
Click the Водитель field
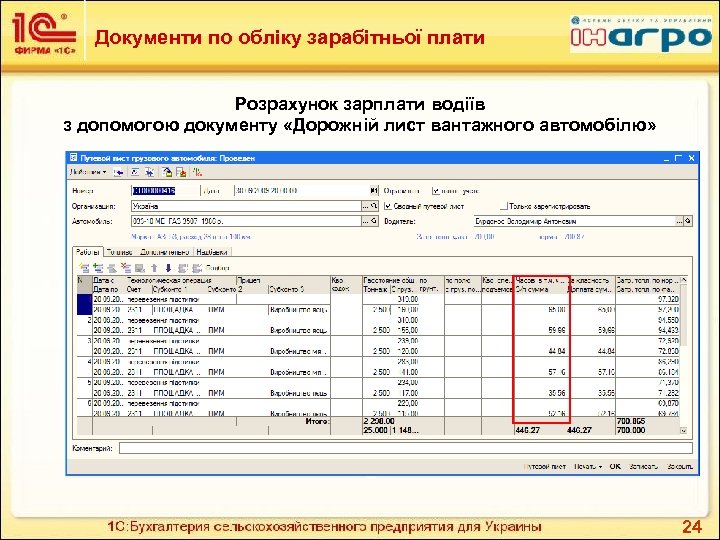[574, 221]
